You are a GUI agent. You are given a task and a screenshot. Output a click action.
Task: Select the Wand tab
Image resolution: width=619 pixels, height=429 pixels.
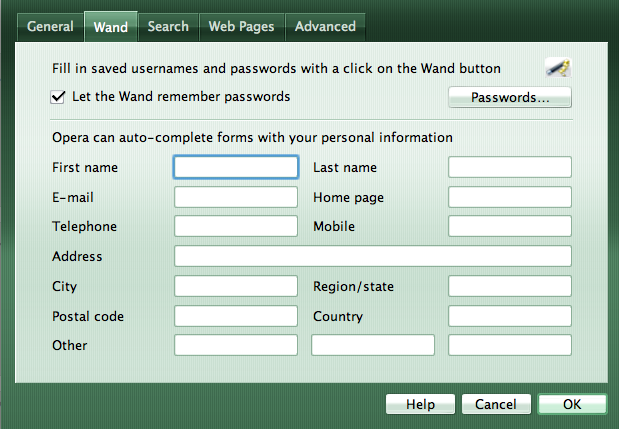[111, 26]
